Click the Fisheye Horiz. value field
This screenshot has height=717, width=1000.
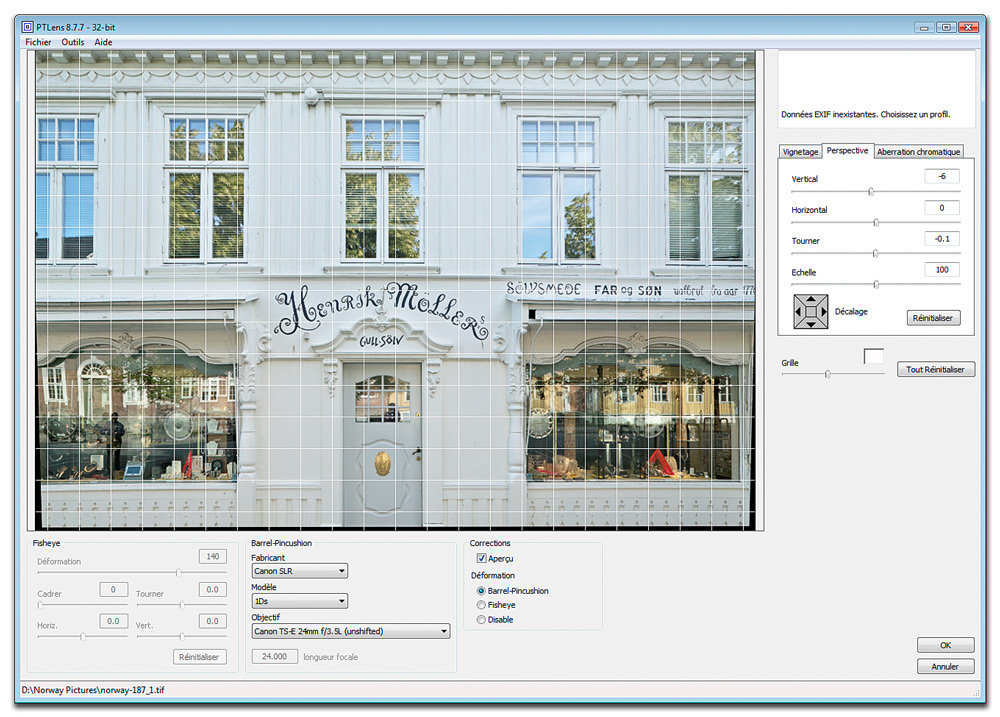click(114, 621)
